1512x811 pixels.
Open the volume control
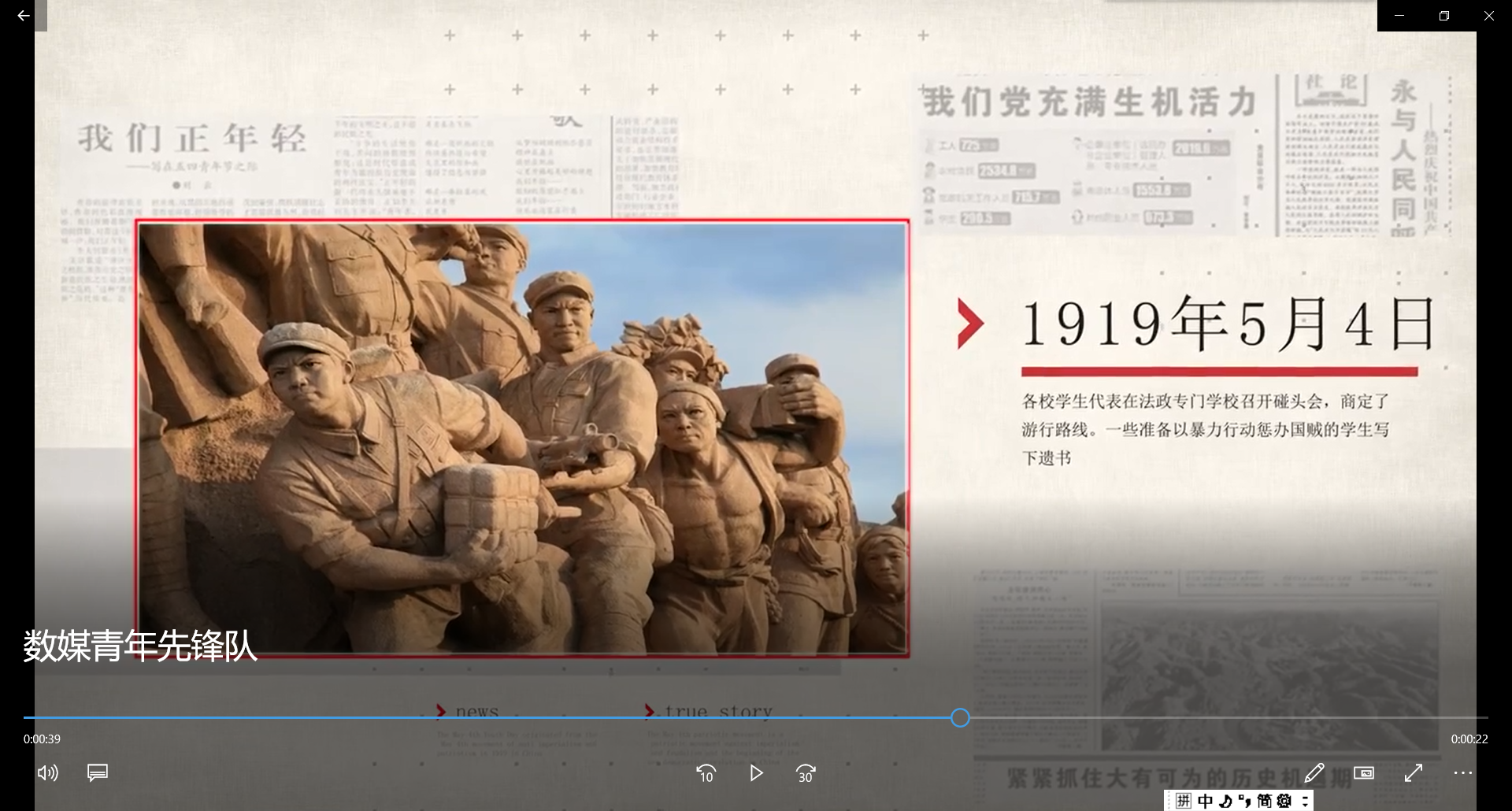(x=48, y=773)
